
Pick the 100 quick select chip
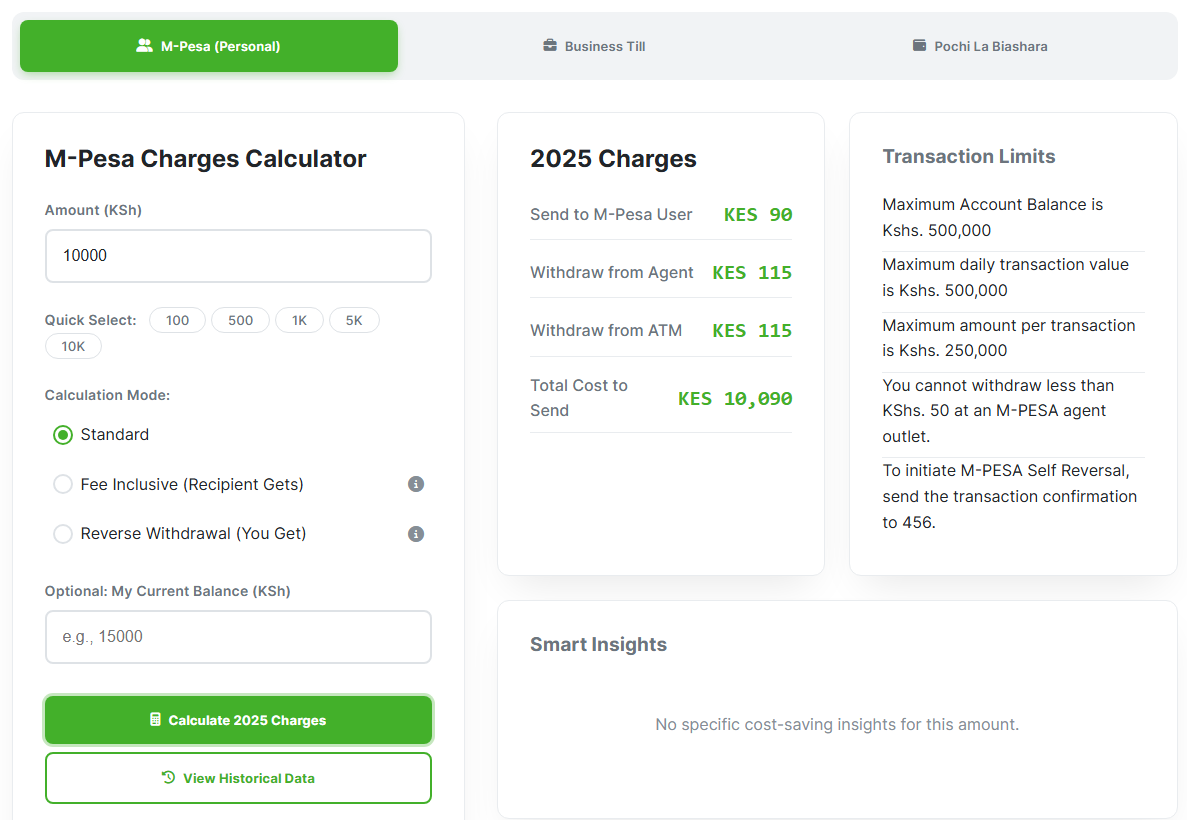(x=177, y=320)
